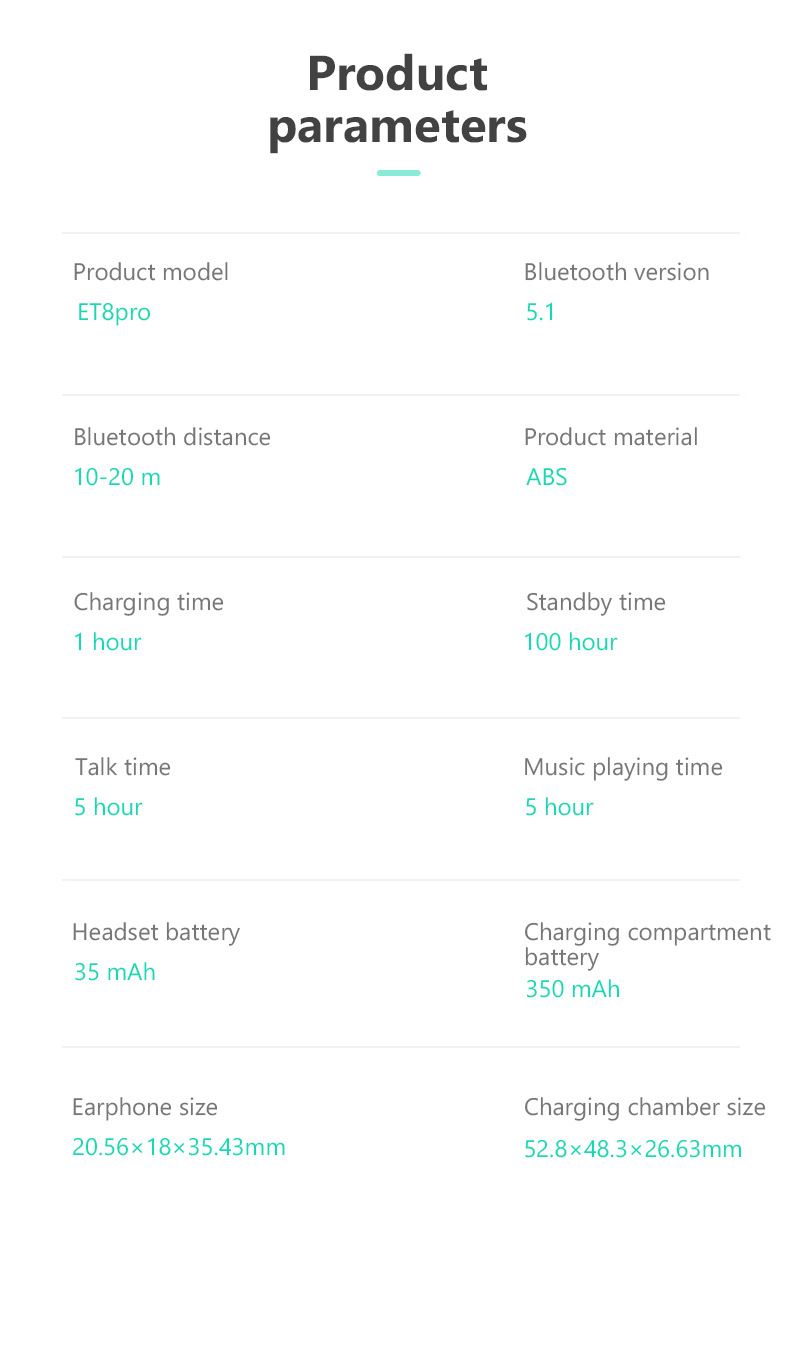This screenshot has height=1349, width=790.
Task: Click the 350 mAh battery value
Action: tap(573, 989)
